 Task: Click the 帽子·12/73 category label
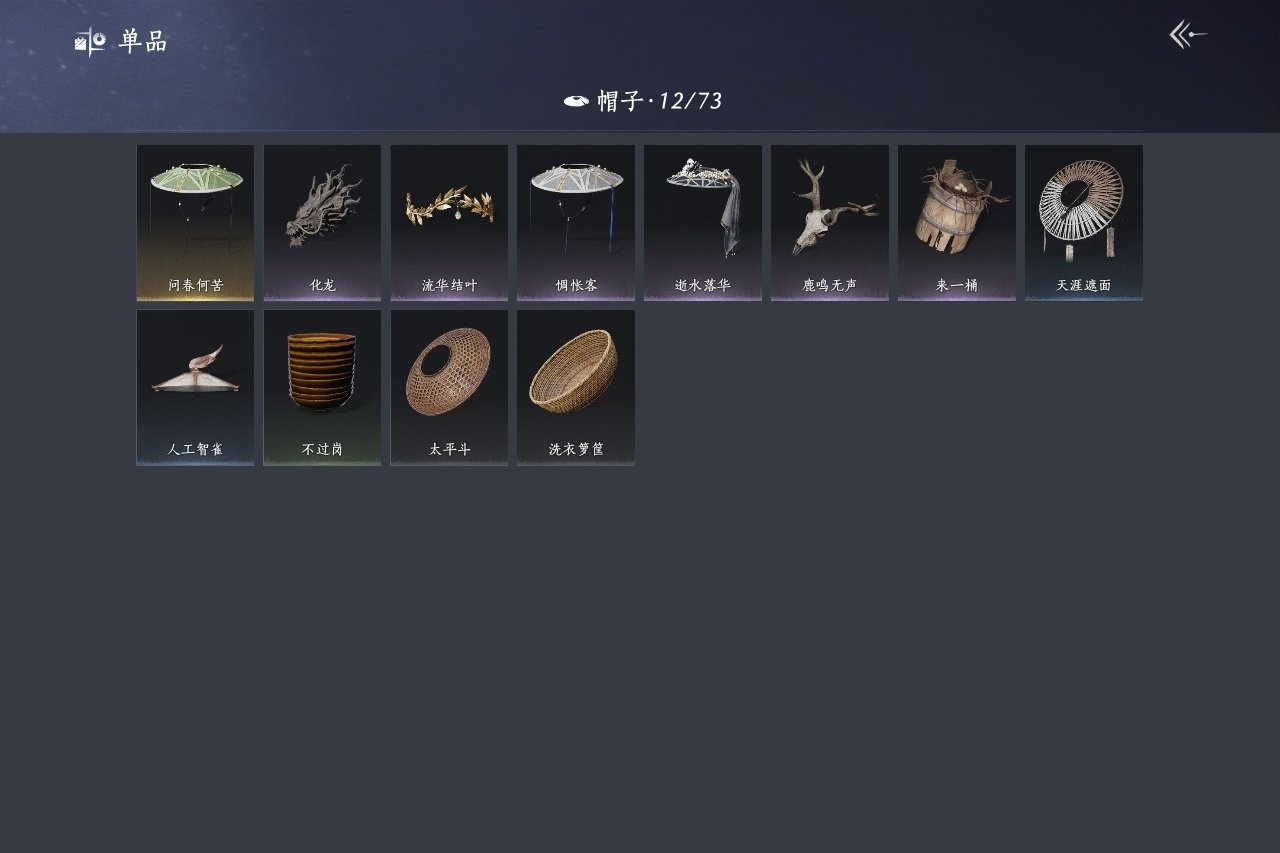[x=660, y=101]
